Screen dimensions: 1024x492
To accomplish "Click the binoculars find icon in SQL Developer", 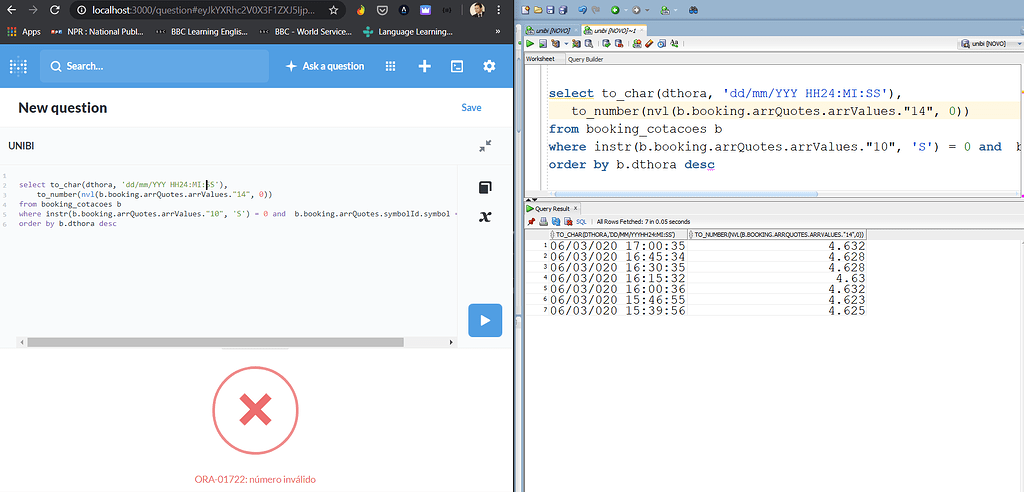I will (693, 10).
